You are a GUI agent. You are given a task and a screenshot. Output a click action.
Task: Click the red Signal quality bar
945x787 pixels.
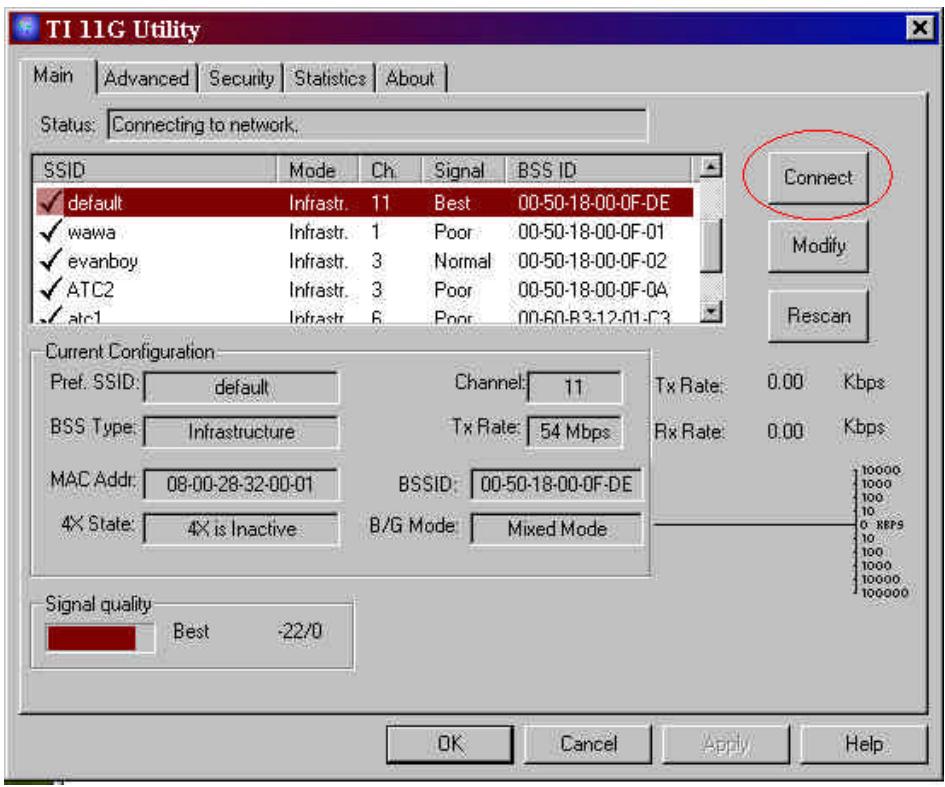pos(92,638)
